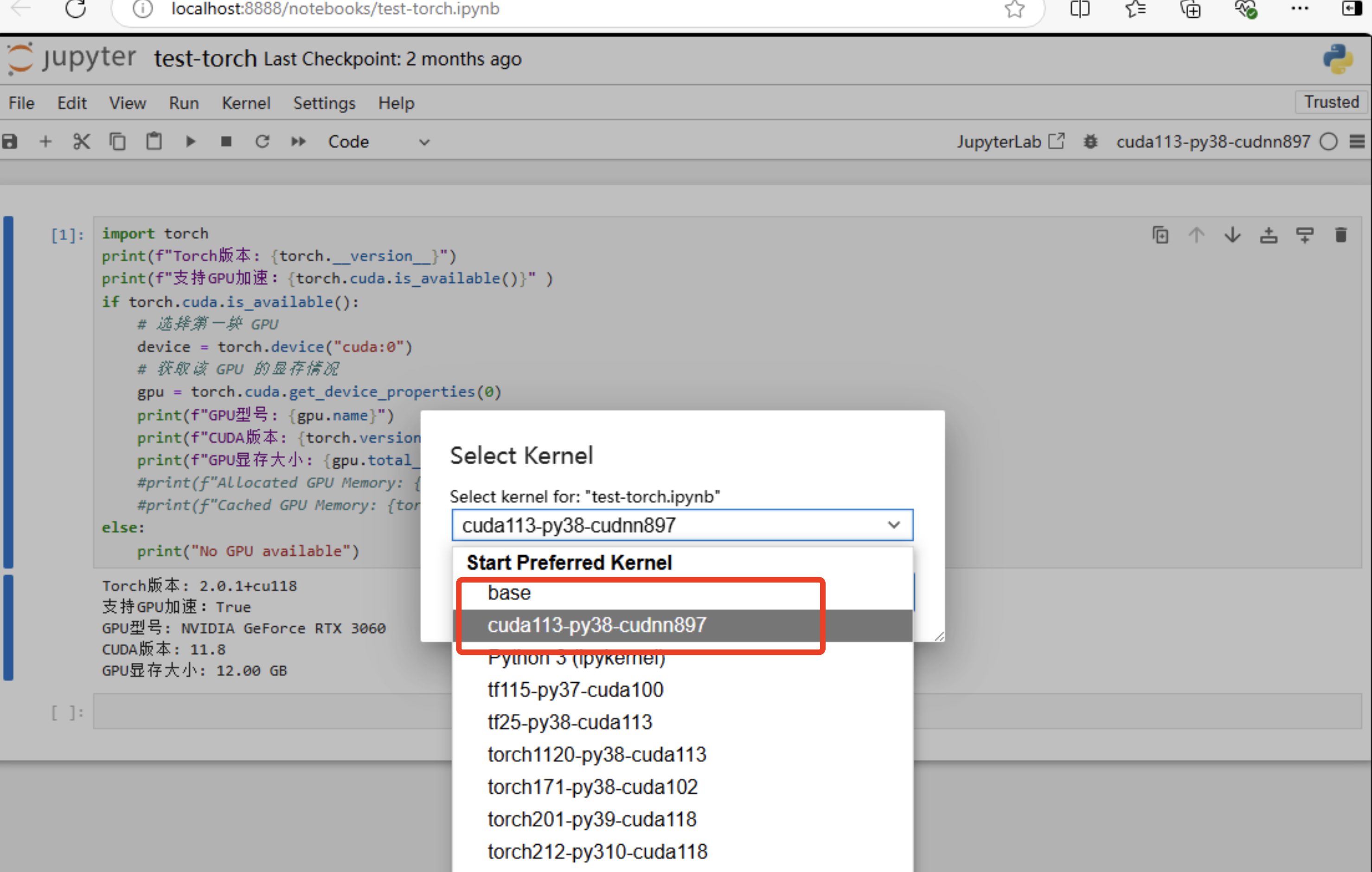Select the tf25-py38-cuda113 kernel
Screen dimensions: 1372x872
(x=683, y=722)
